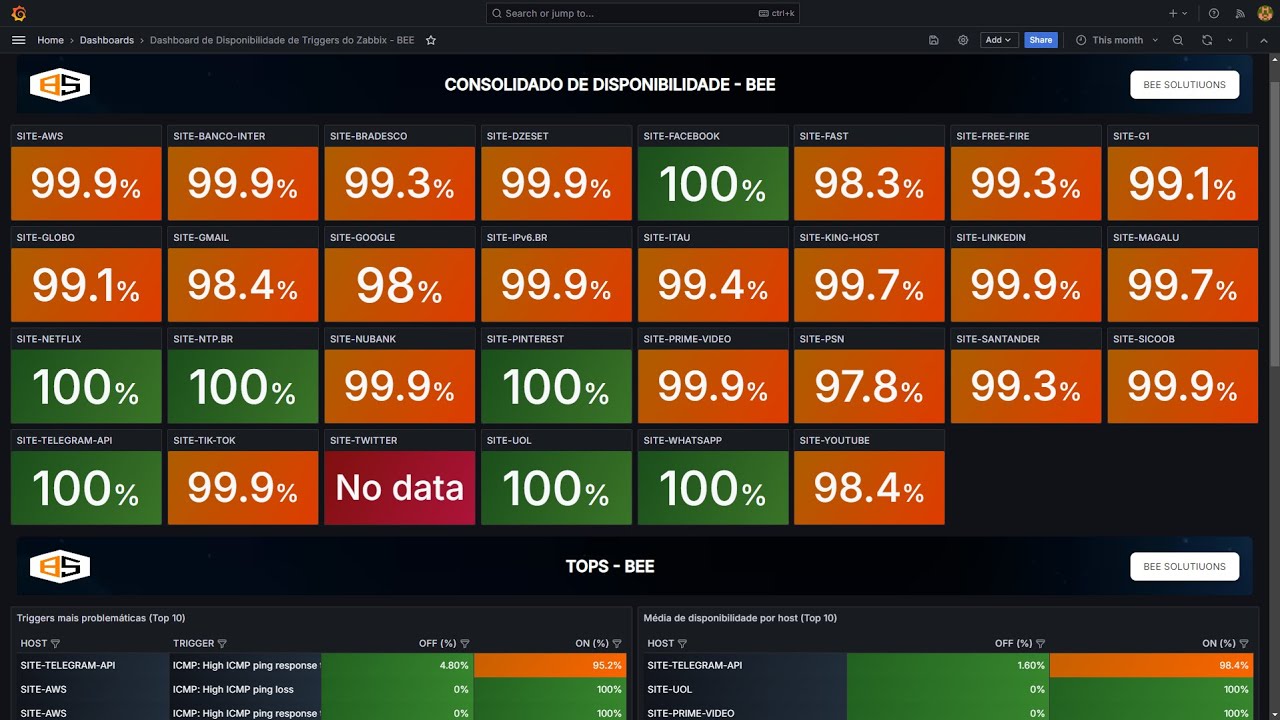Click BEE SOLUTIUONS button in TOPS header
Screen dimensions: 1280x720
click(1184, 567)
